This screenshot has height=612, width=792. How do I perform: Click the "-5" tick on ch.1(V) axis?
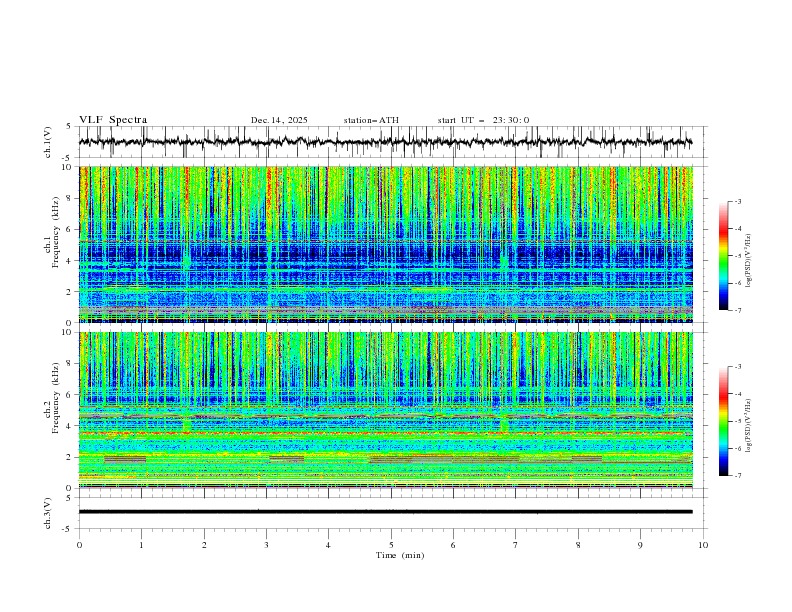click(68, 158)
